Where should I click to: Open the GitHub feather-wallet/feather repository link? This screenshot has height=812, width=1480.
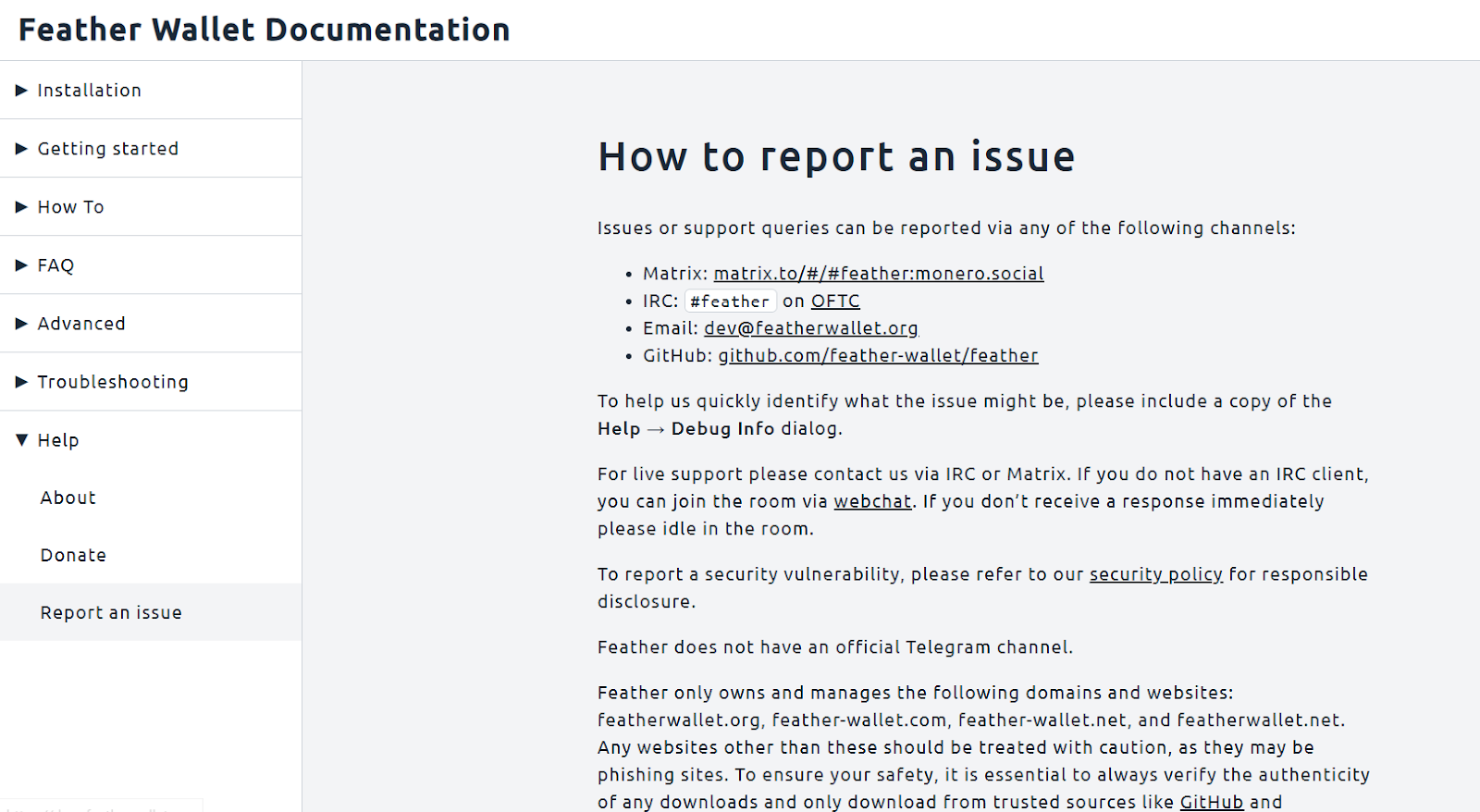pyautogui.click(x=878, y=356)
